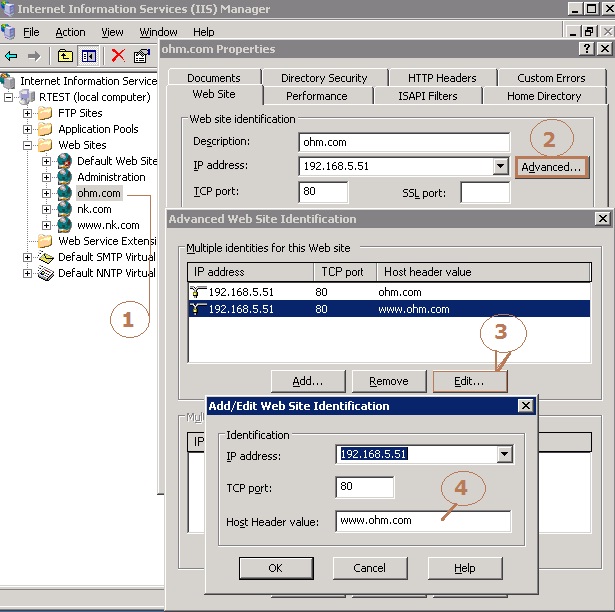Switch to the Custom Errors tab
The width and height of the screenshot is (615, 612).
(x=551, y=78)
